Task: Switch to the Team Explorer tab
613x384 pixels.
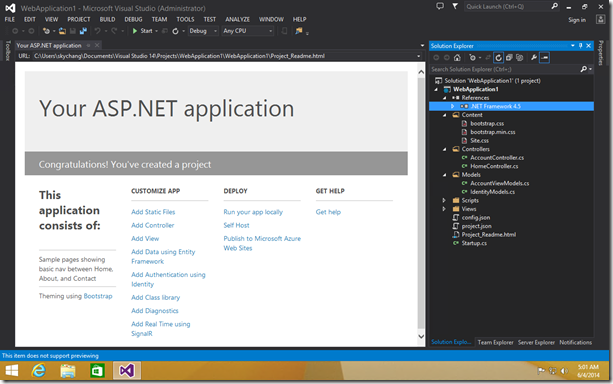Action: coord(495,343)
